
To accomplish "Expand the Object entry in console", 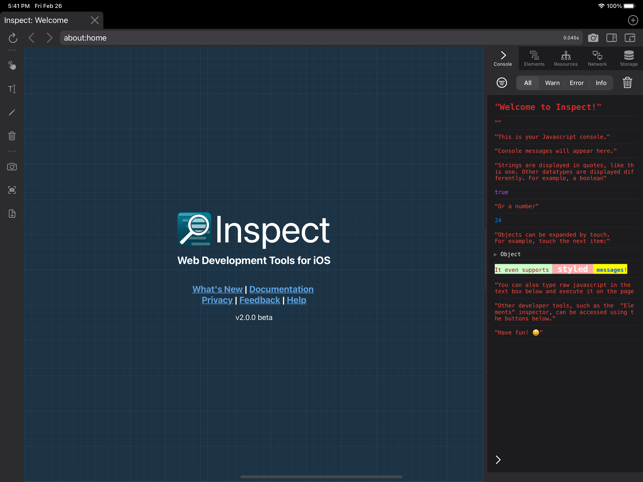I will click(507, 254).
